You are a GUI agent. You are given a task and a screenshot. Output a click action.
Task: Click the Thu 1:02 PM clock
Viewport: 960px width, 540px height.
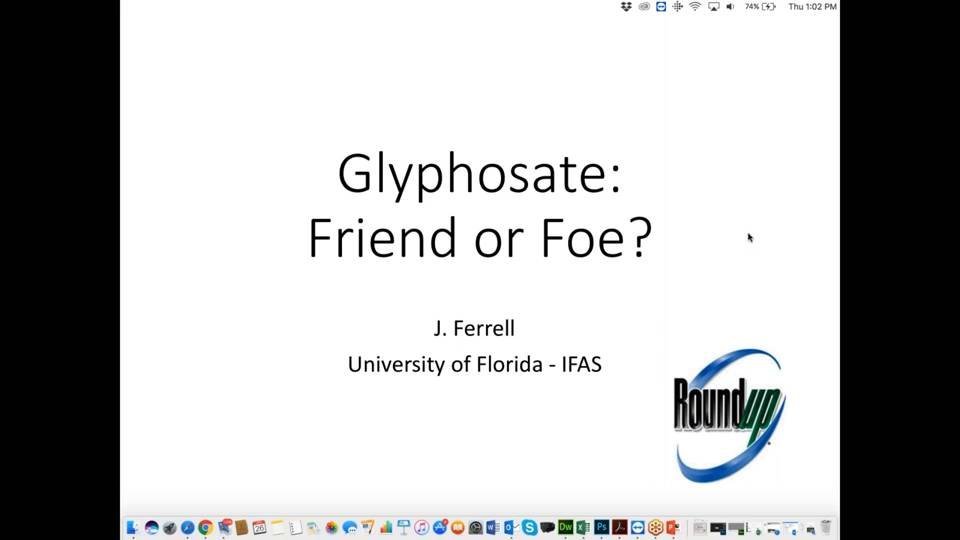point(812,7)
